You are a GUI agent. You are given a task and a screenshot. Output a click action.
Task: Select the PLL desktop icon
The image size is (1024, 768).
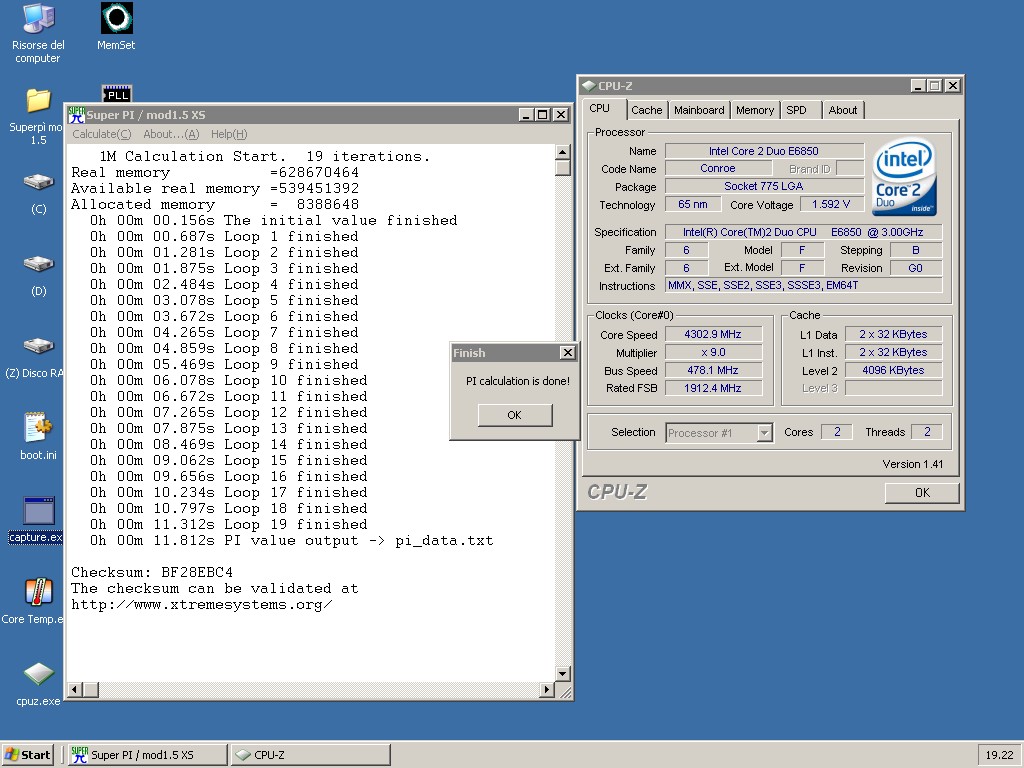click(x=117, y=93)
